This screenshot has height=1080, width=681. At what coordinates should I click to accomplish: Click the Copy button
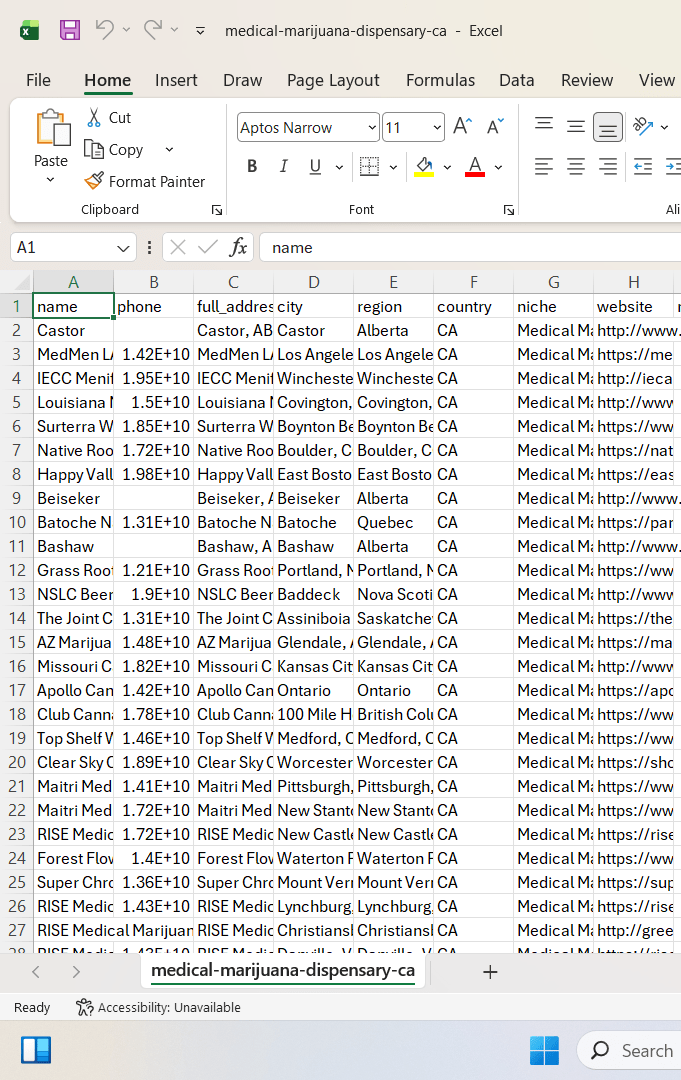(114, 149)
